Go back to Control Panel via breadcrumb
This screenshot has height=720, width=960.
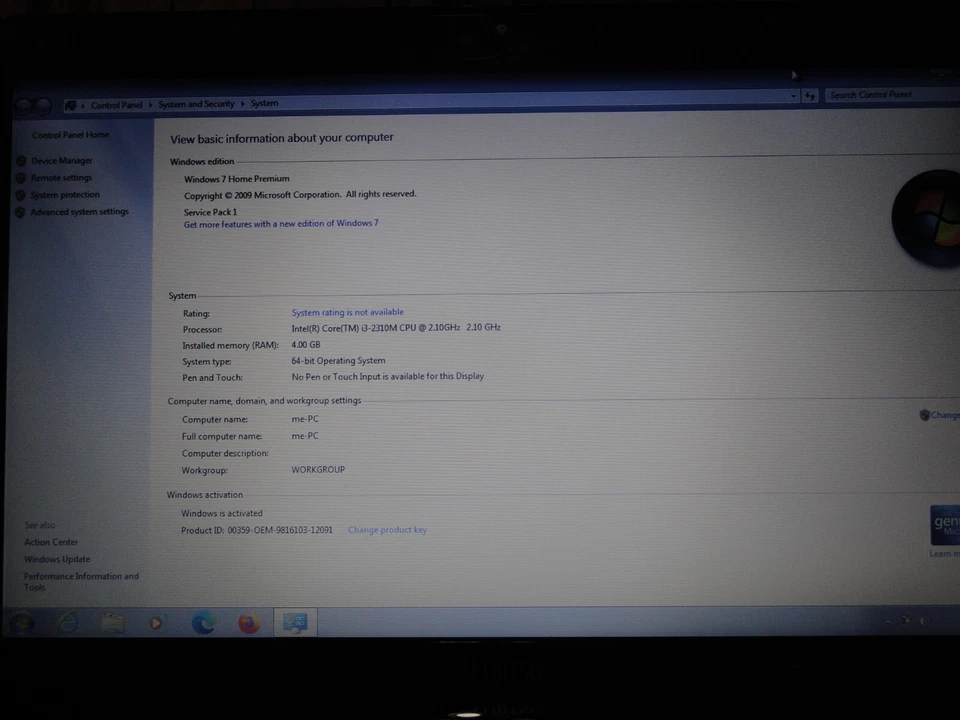pyautogui.click(x=116, y=104)
